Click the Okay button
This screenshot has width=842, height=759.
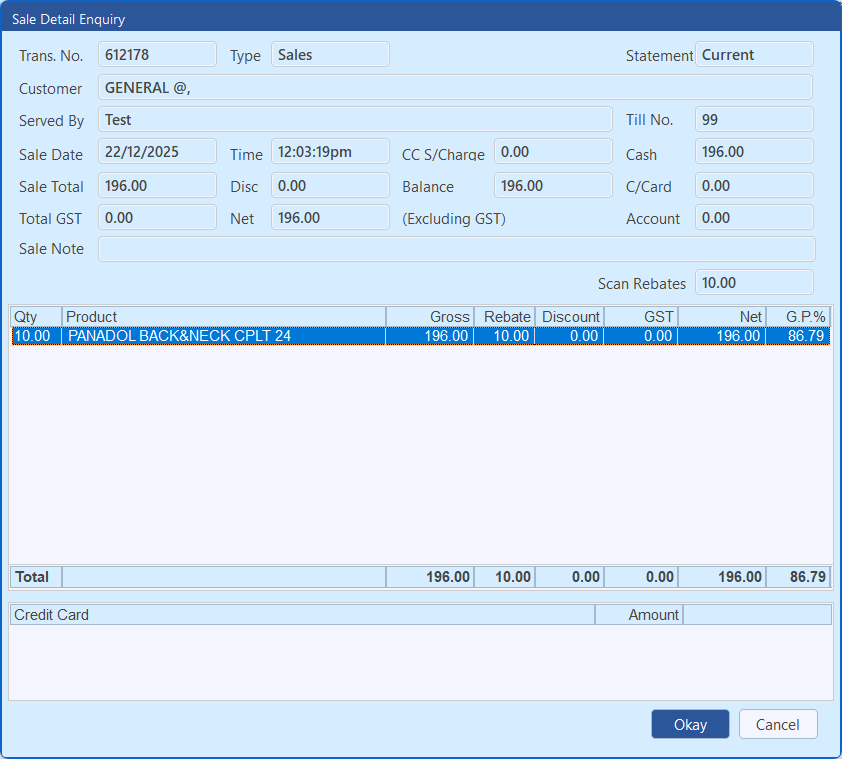[x=689, y=725]
